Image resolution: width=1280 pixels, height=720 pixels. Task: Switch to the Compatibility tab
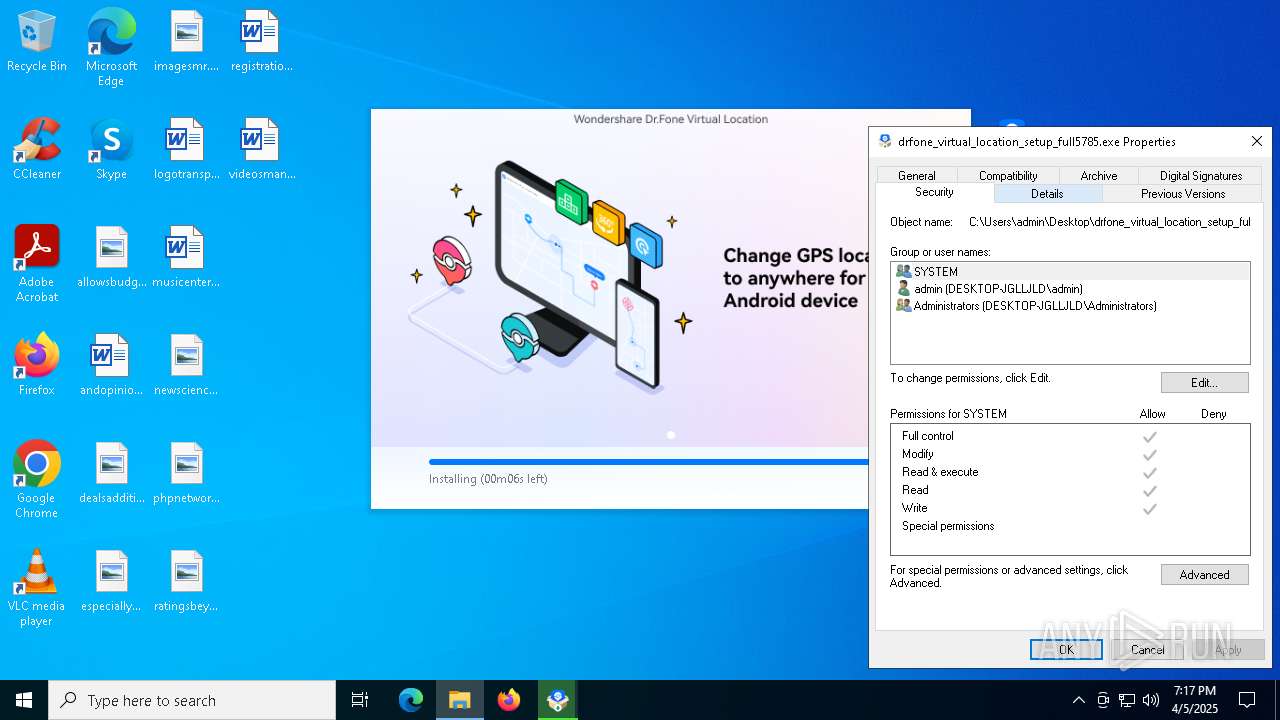coord(1008,175)
